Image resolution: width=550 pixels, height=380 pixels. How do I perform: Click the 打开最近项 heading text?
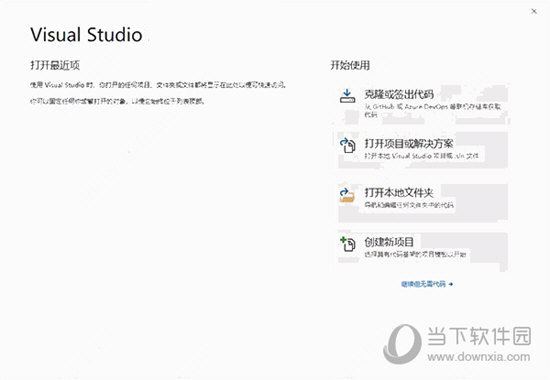coord(55,65)
